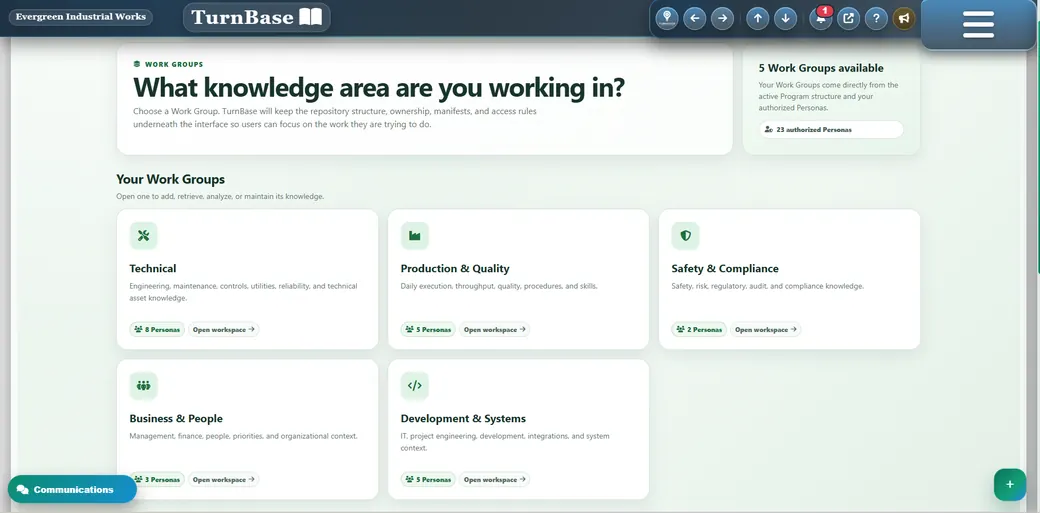This screenshot has width=1040, height=513.
Task: Click the Evergreen Industrial Works label
Action: click(x=80, y=17)
